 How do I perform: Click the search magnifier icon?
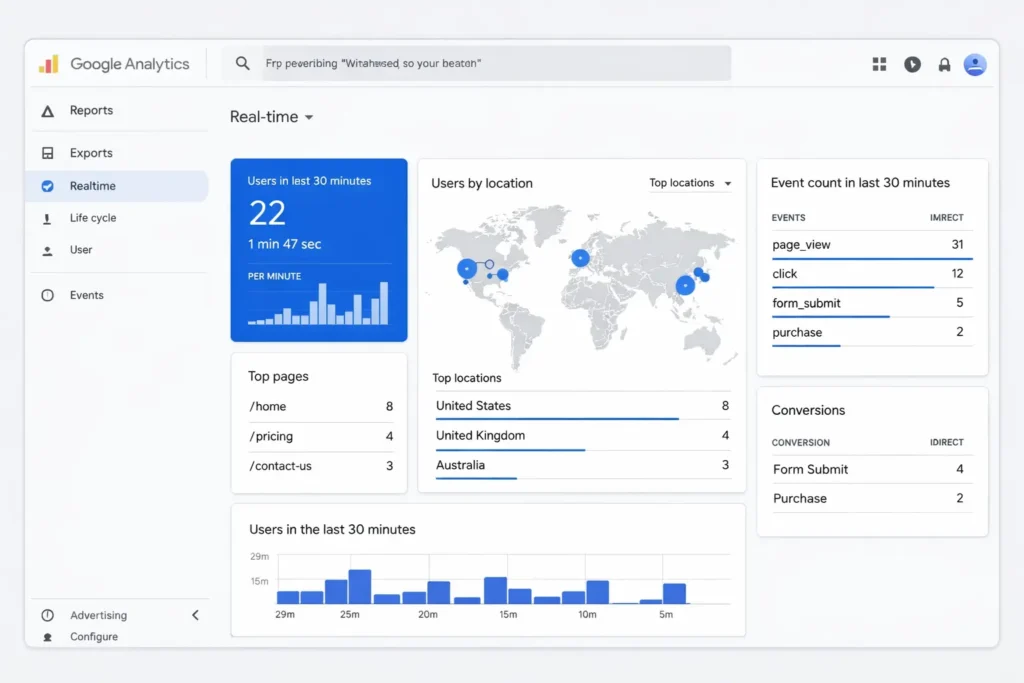click(x=241, y=63)
